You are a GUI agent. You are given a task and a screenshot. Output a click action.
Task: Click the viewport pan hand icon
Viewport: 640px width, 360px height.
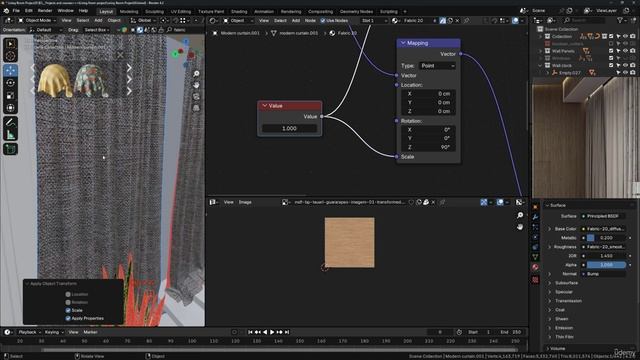coord(196,85)
